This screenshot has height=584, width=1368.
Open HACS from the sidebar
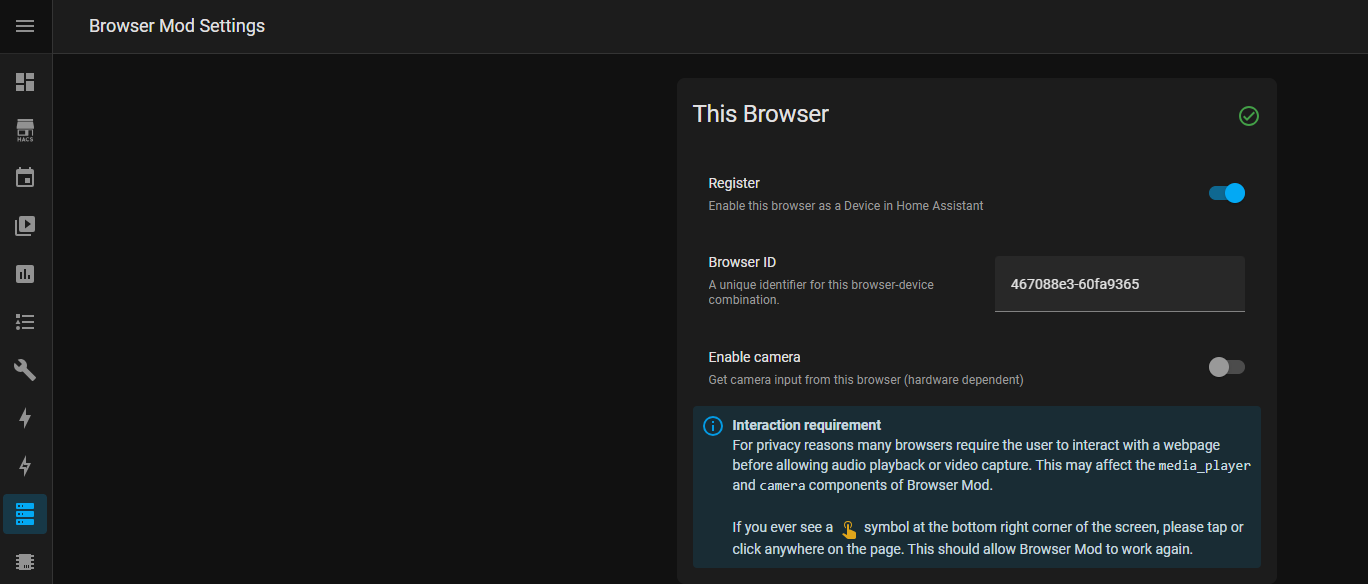click(x=25, y=130)
